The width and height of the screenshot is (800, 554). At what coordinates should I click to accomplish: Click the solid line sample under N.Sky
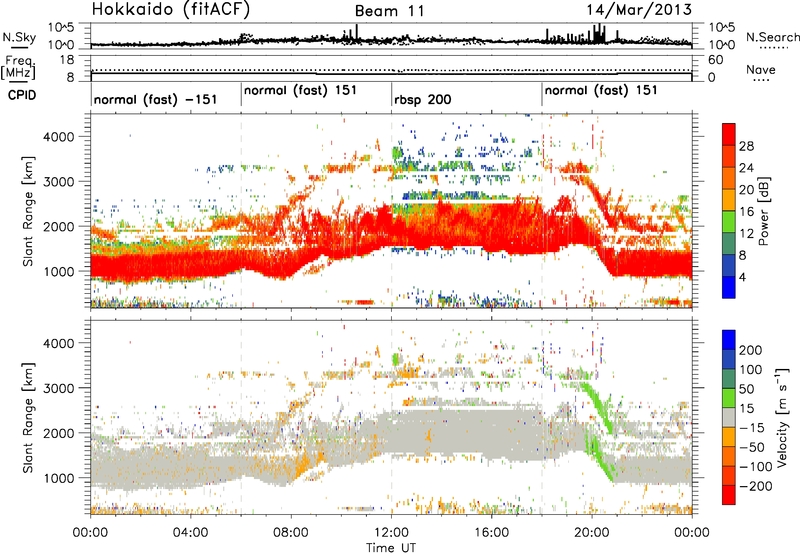tap(19, 47)
